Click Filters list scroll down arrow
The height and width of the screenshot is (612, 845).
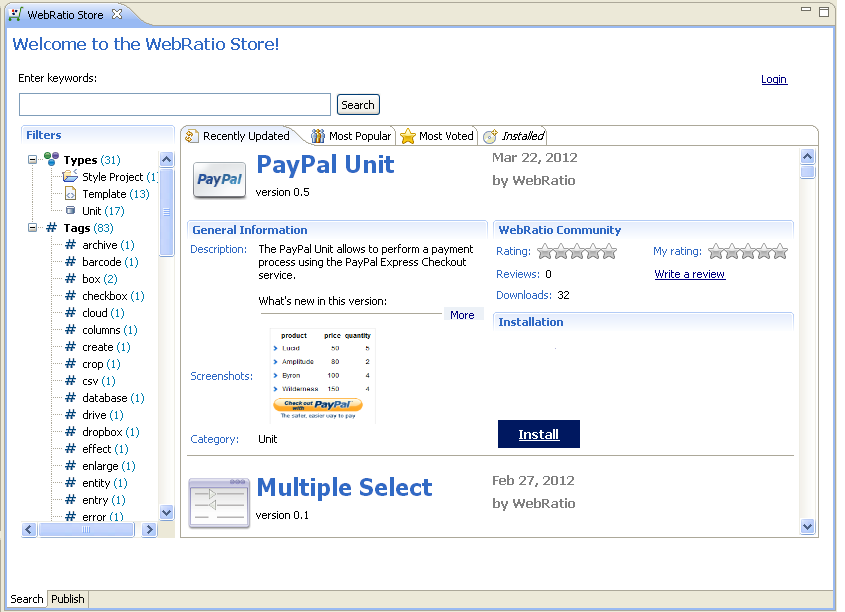click(167, 512)
